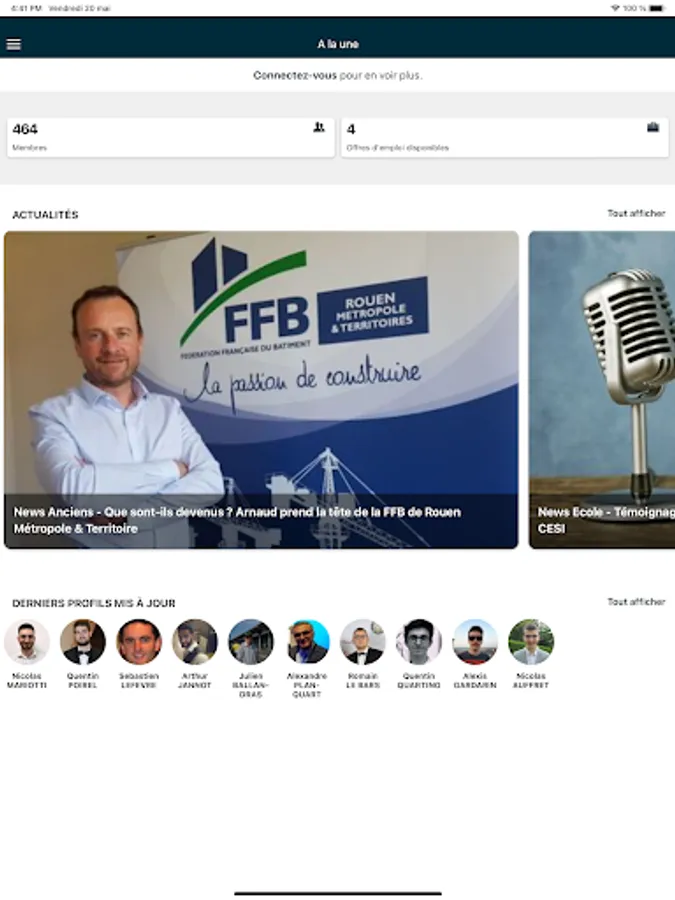Open the FFB Rouen news article

(261, 390)
